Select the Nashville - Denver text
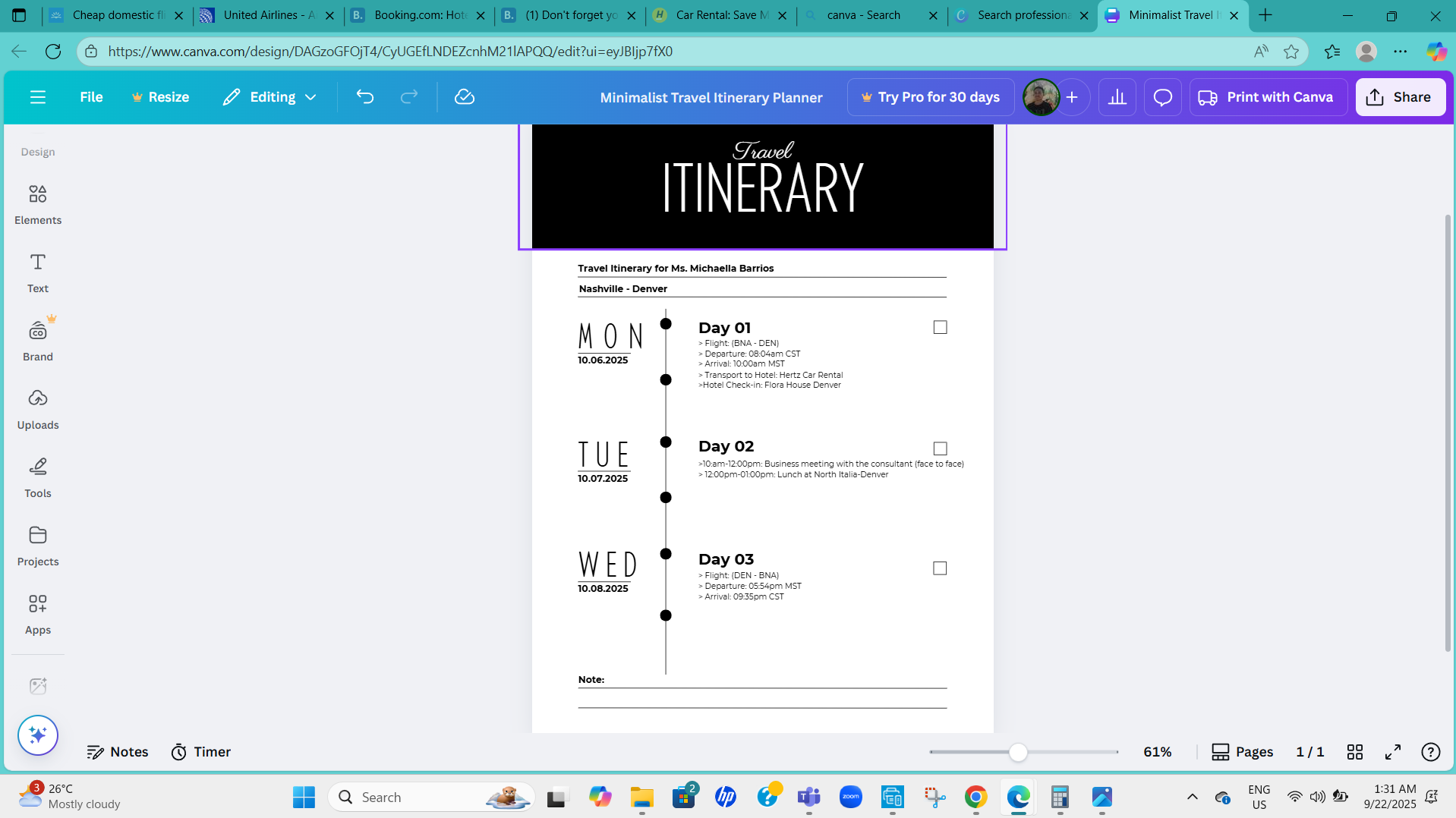The height and width of the screenshot is (818, 1456). [x=622, y=289]
